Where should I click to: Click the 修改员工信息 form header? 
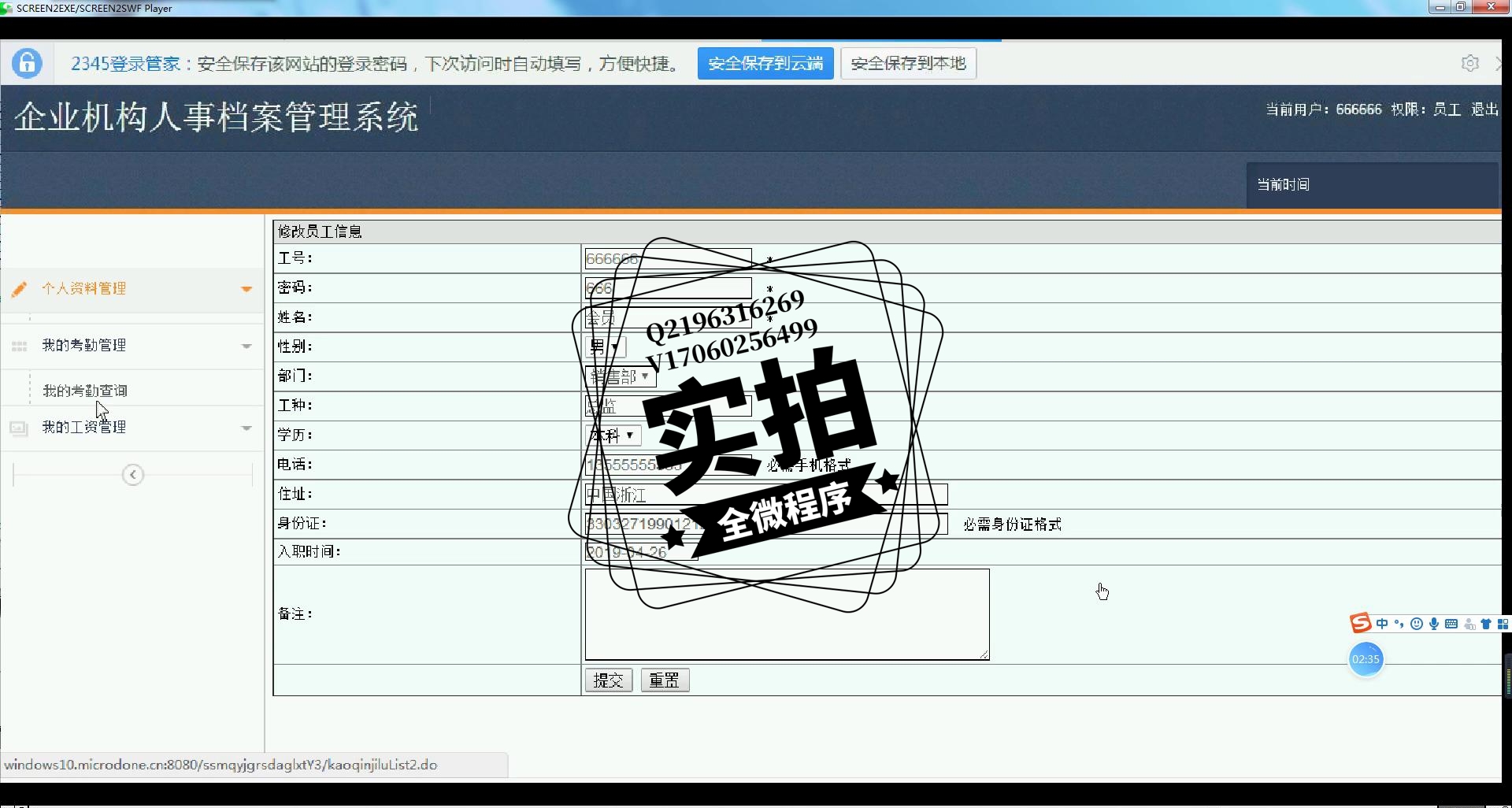320,232
